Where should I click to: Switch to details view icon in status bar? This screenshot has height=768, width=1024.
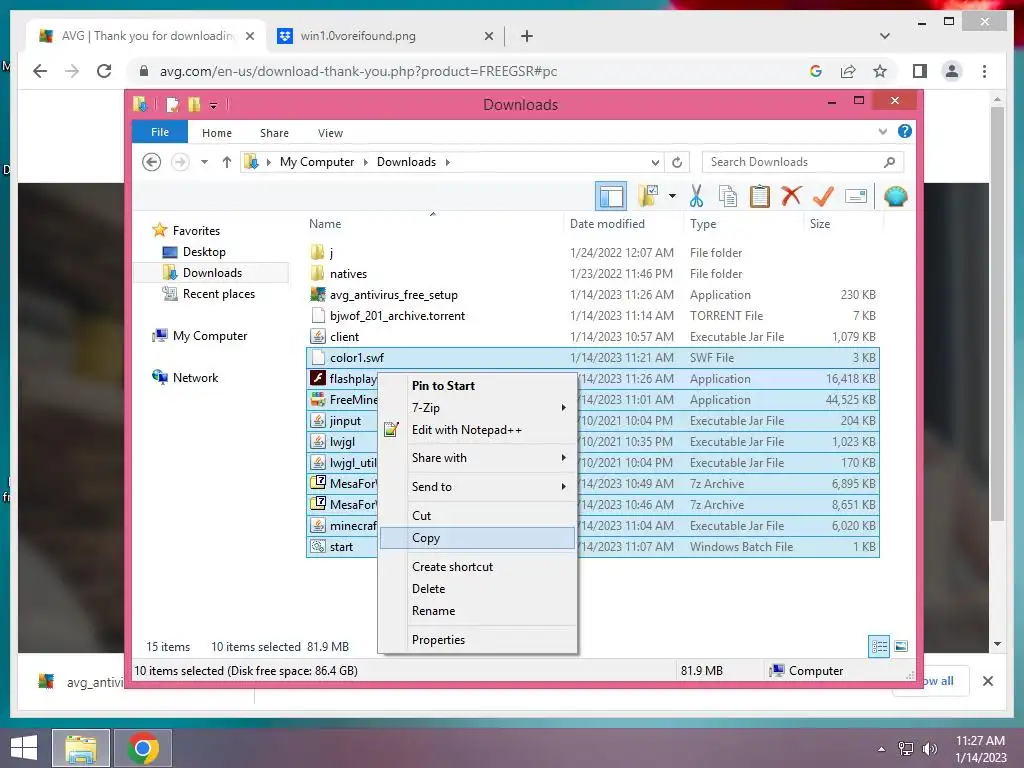point(879,647)
